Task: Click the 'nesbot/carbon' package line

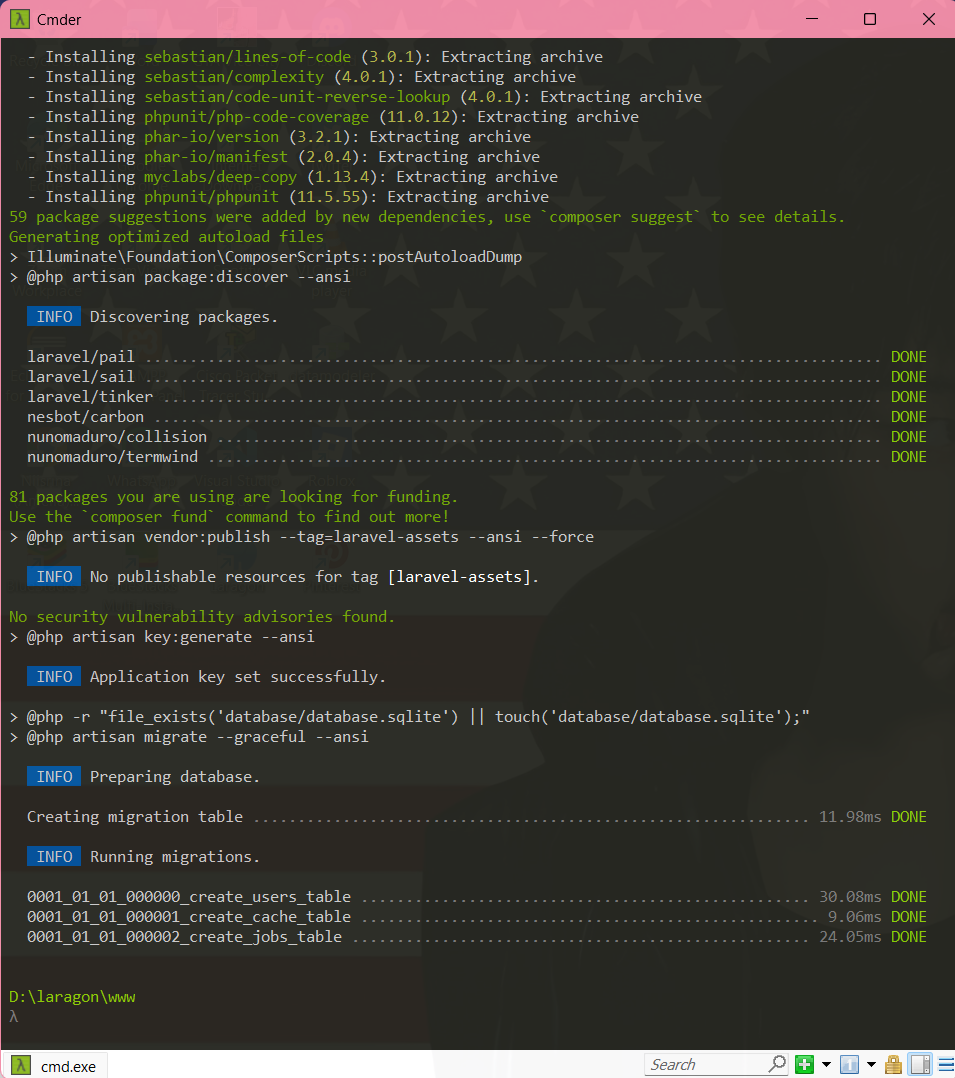Action: [476, 417]
